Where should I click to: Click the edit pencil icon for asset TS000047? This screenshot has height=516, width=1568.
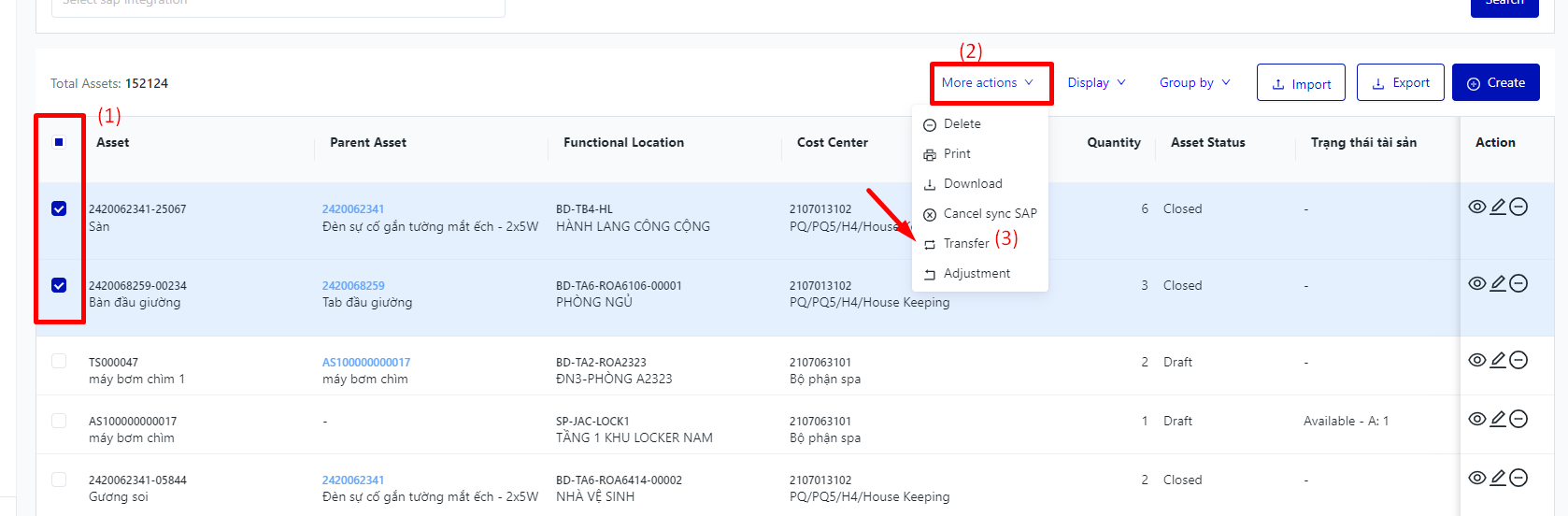coord(1498,360)
